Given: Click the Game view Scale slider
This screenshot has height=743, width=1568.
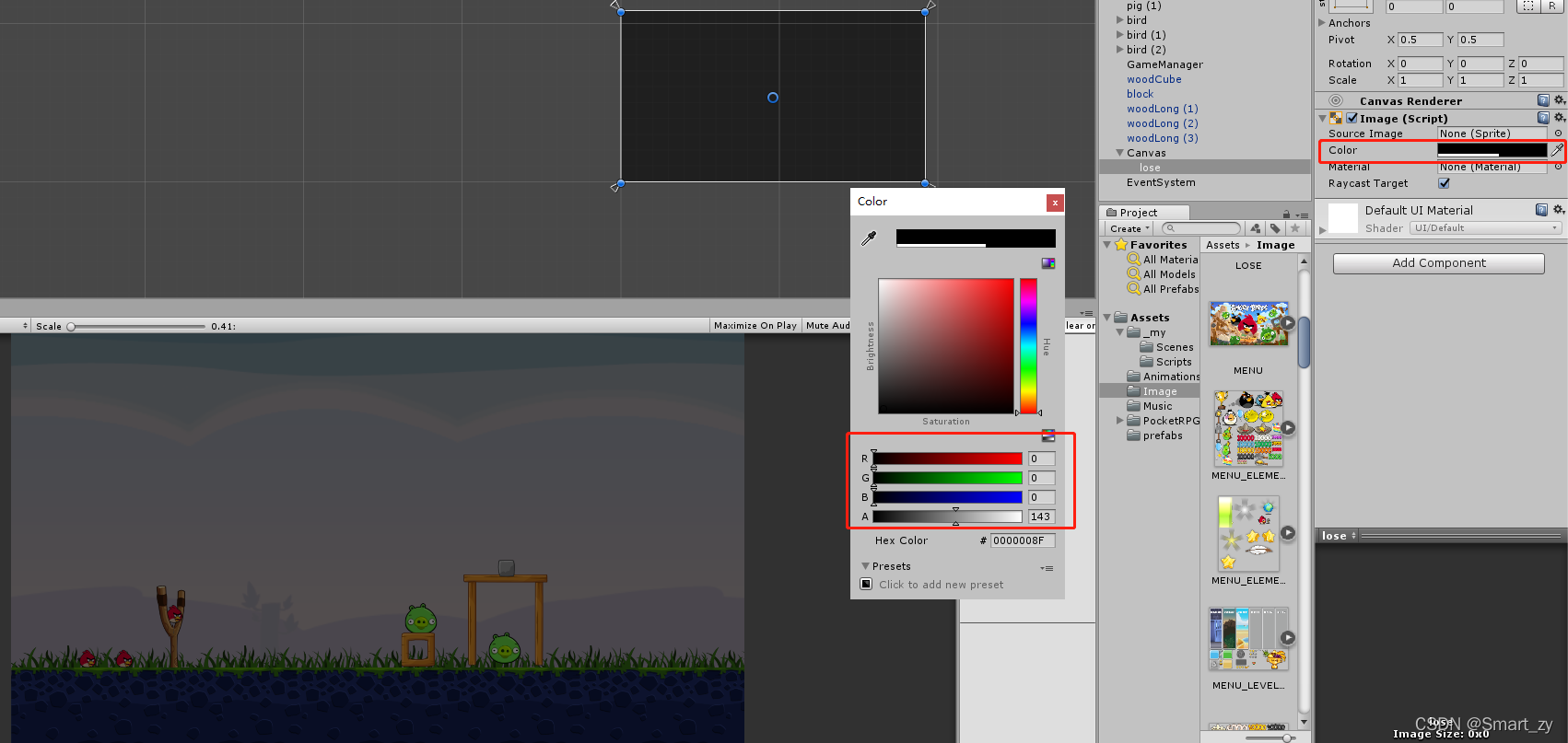Looking at the screenshot, I should tap(136, 326).
